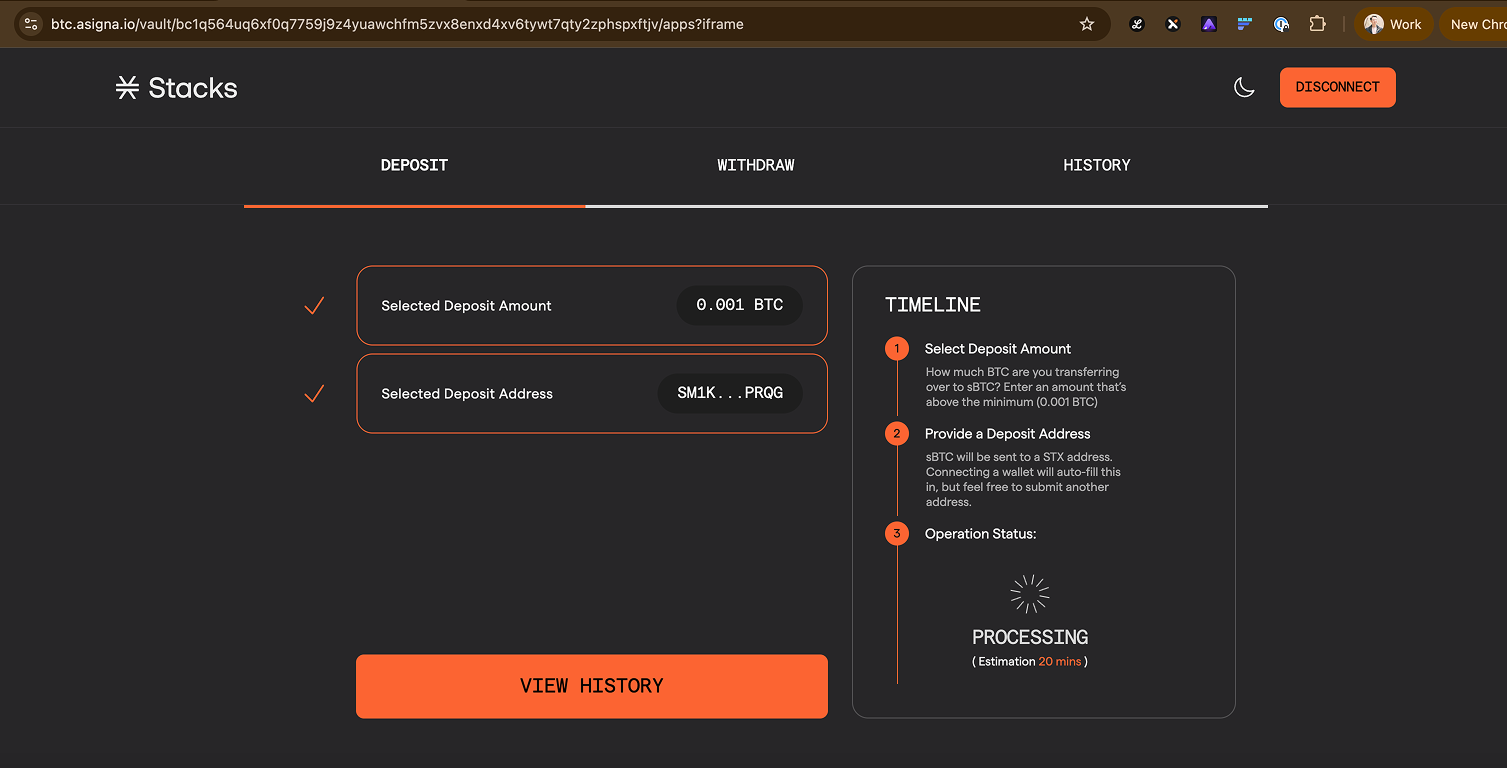Click the purple triangle extension icon
1507x768 pixels.
1209,24
